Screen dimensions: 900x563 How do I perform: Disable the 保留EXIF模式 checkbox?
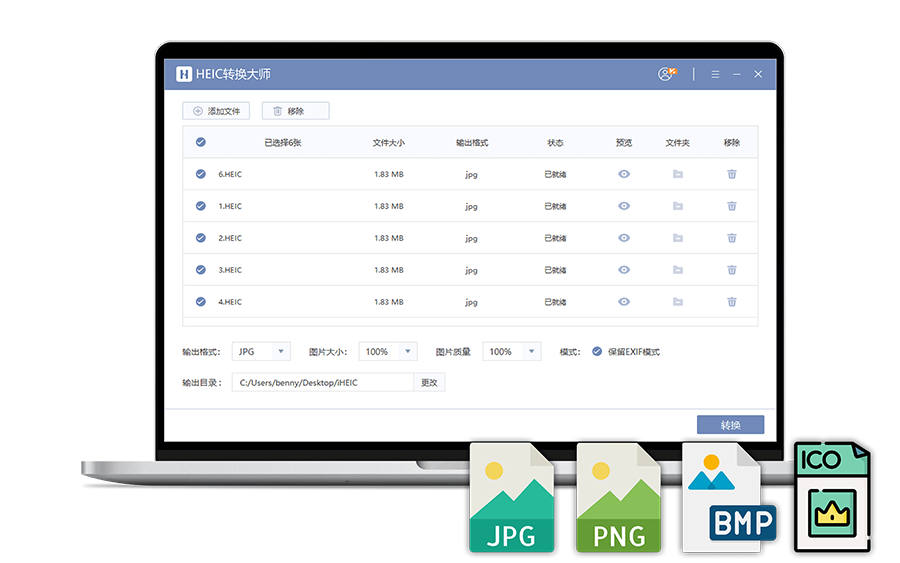[597, 352]
